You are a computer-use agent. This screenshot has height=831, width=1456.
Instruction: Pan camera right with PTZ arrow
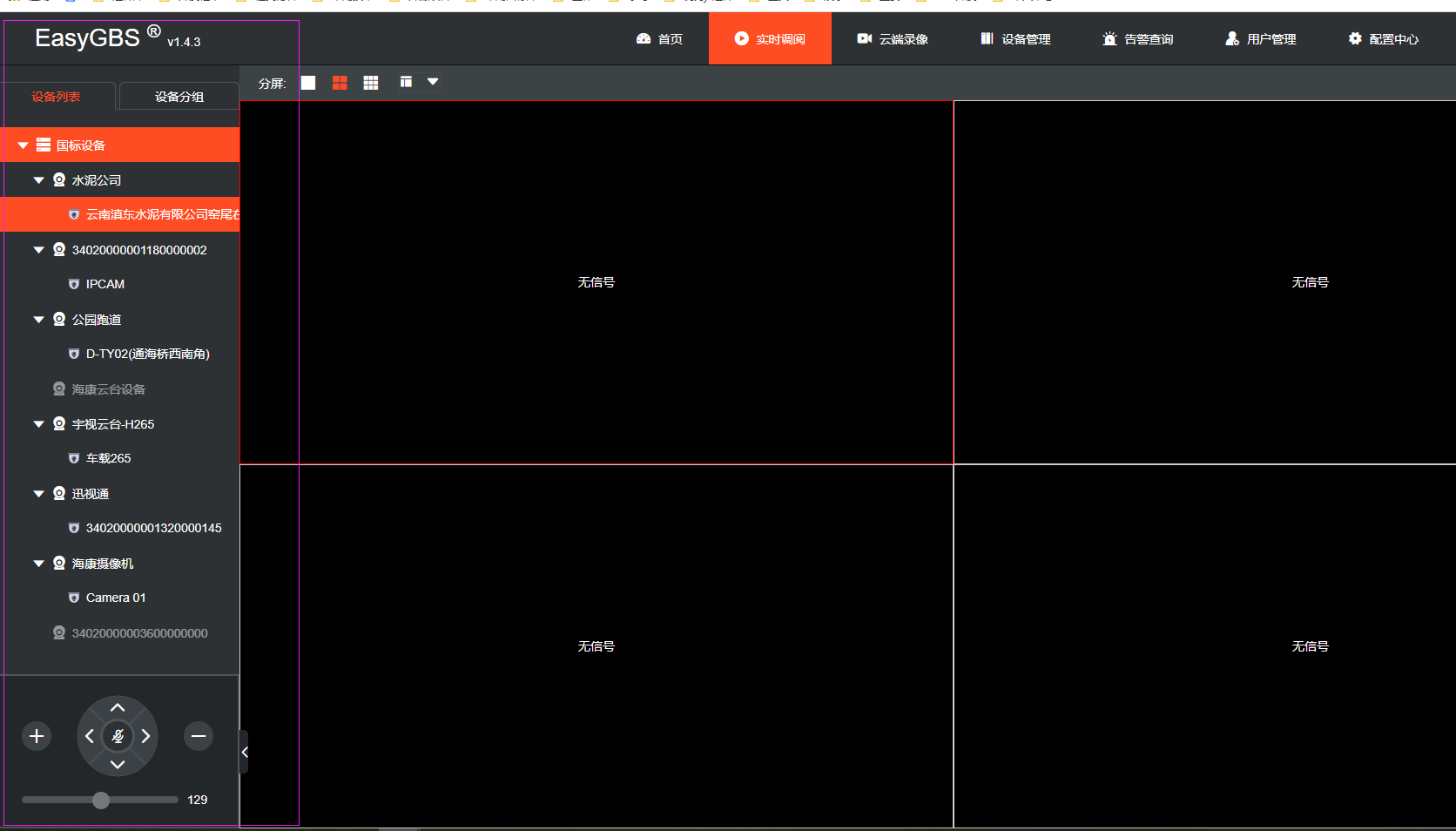pos(145,736)
